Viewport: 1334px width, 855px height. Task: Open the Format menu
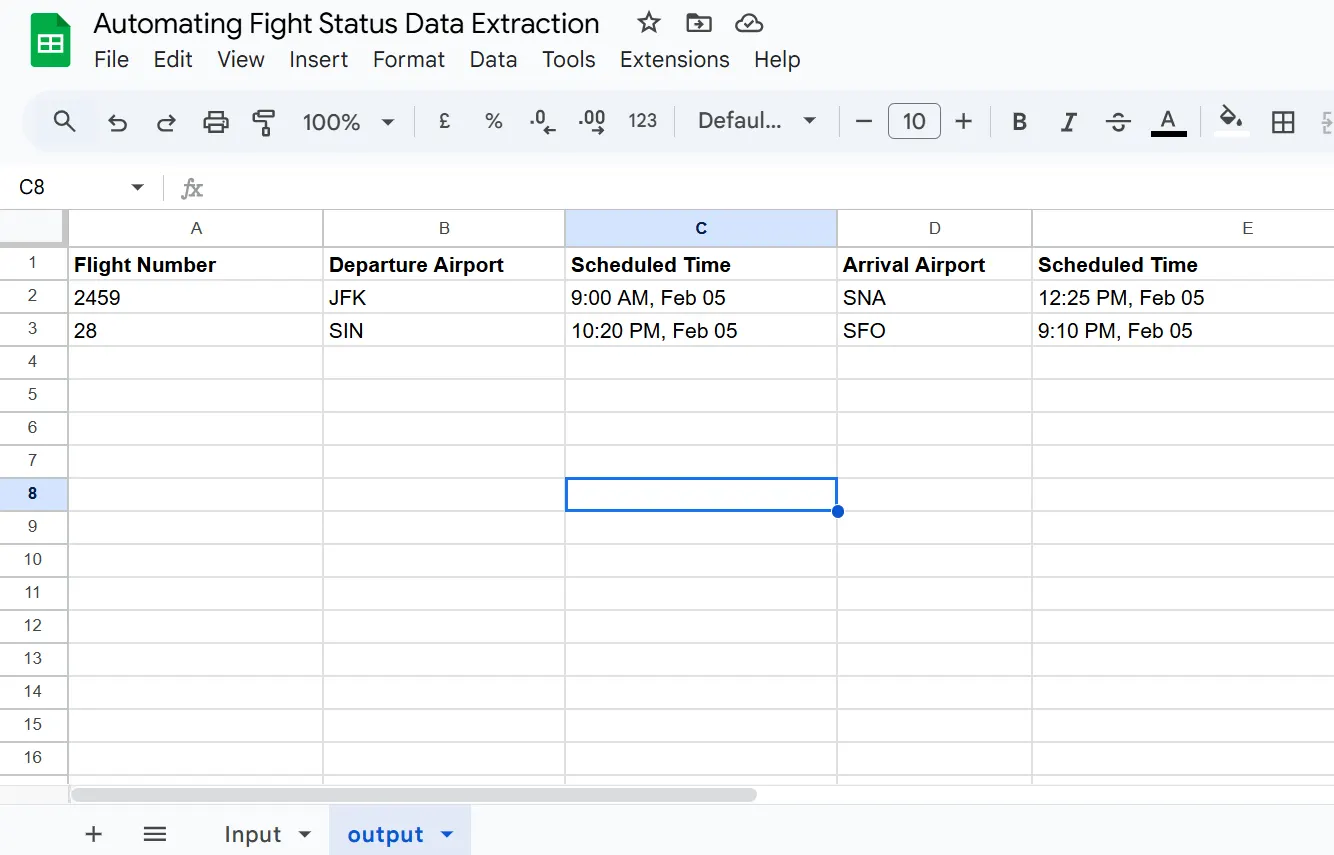point(409,60)
